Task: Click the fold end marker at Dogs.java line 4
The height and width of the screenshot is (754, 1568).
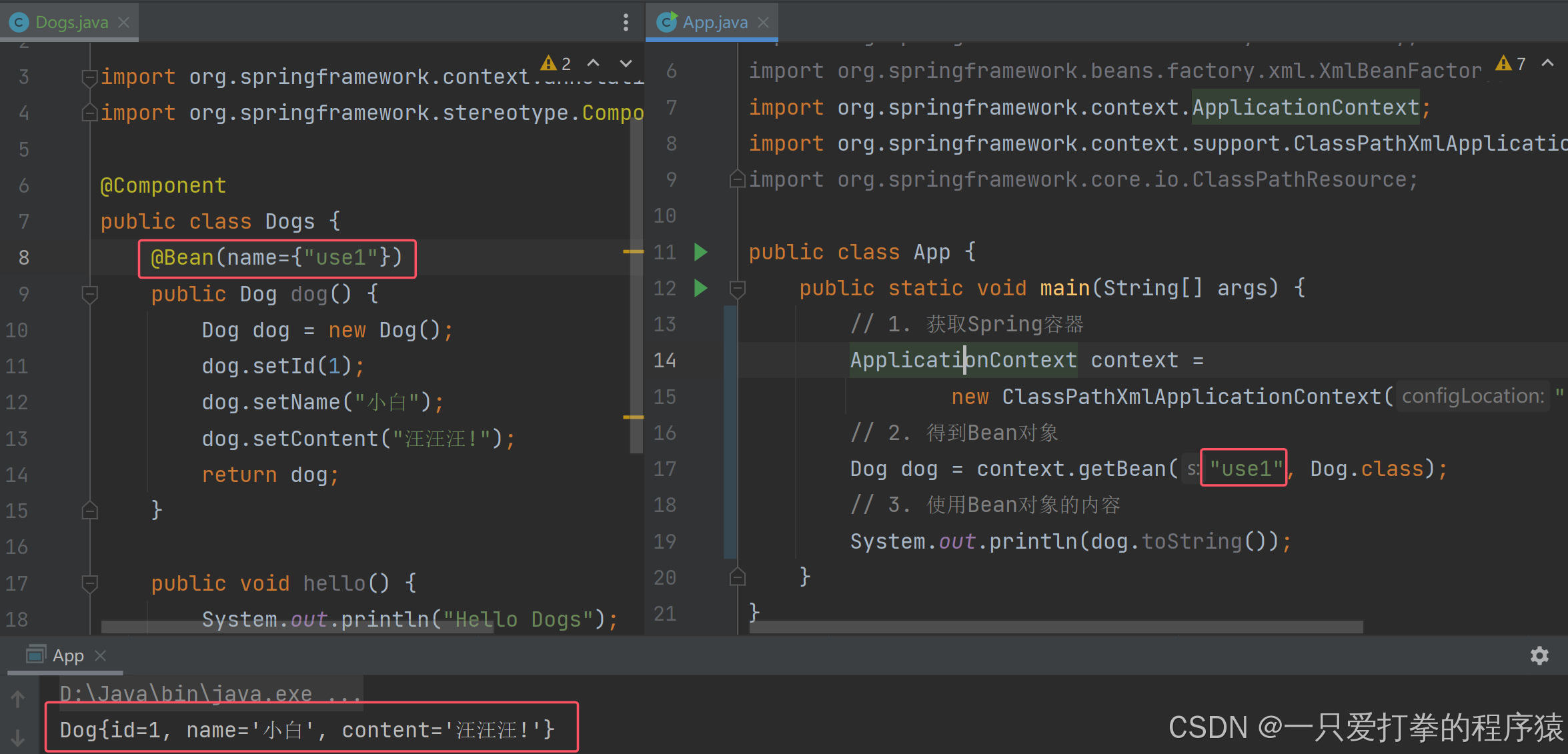Action: [x=89, y=113]
